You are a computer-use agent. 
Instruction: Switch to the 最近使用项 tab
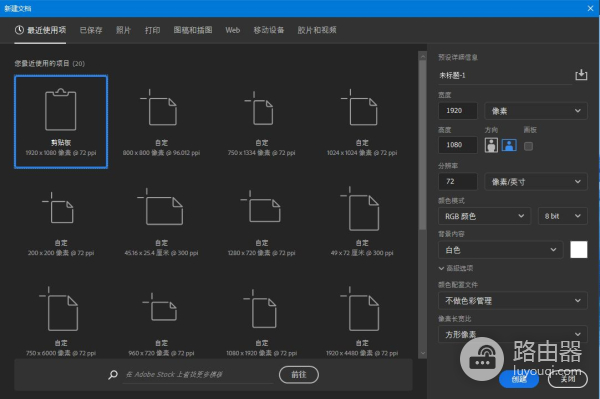coord(40,30)
